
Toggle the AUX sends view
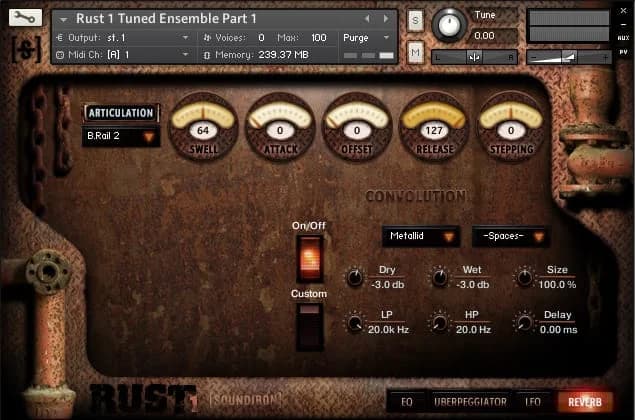[623, 38]
